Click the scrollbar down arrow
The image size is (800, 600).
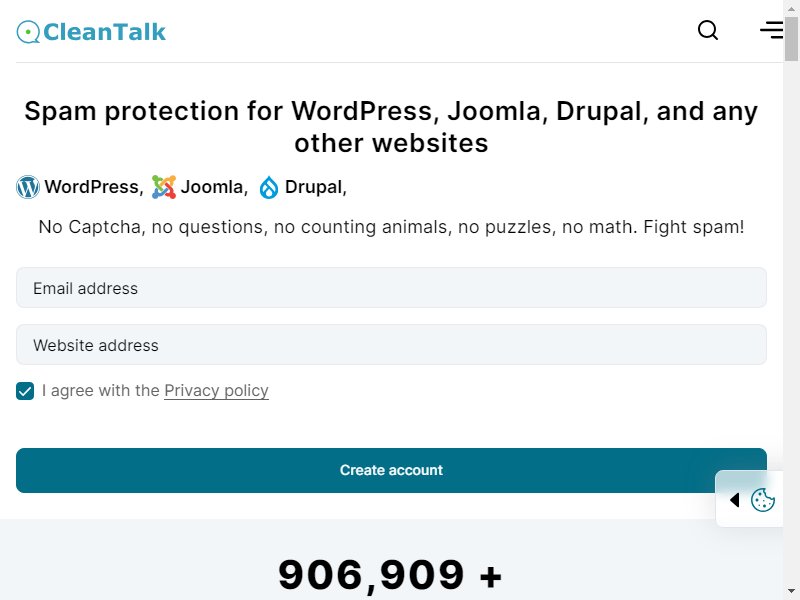[x=791, y=592]
